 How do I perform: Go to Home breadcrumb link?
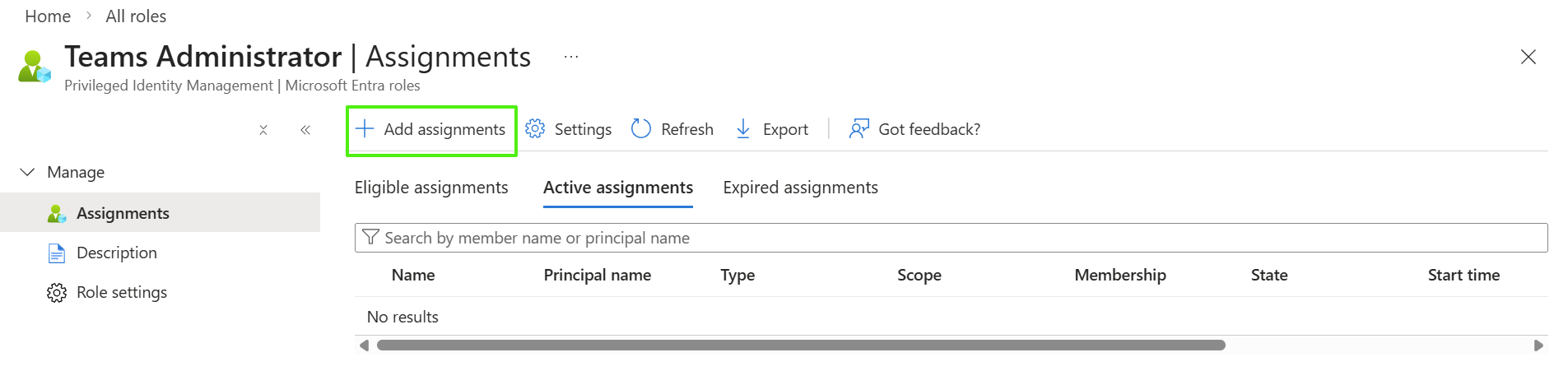coord(48,16)
